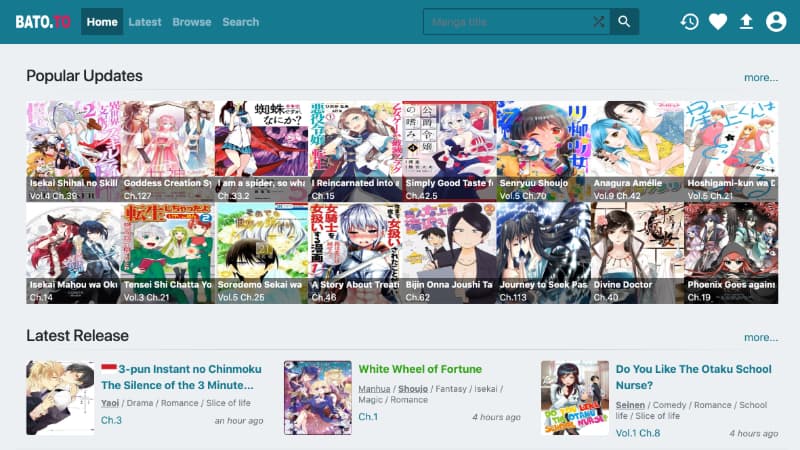Open the Browse nav tab
Screen dimensions: 800x450
tap(192, 22)
